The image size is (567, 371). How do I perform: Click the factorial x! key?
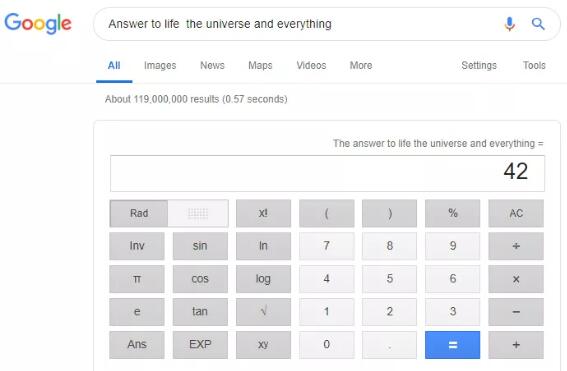click(x=263, y=213)
